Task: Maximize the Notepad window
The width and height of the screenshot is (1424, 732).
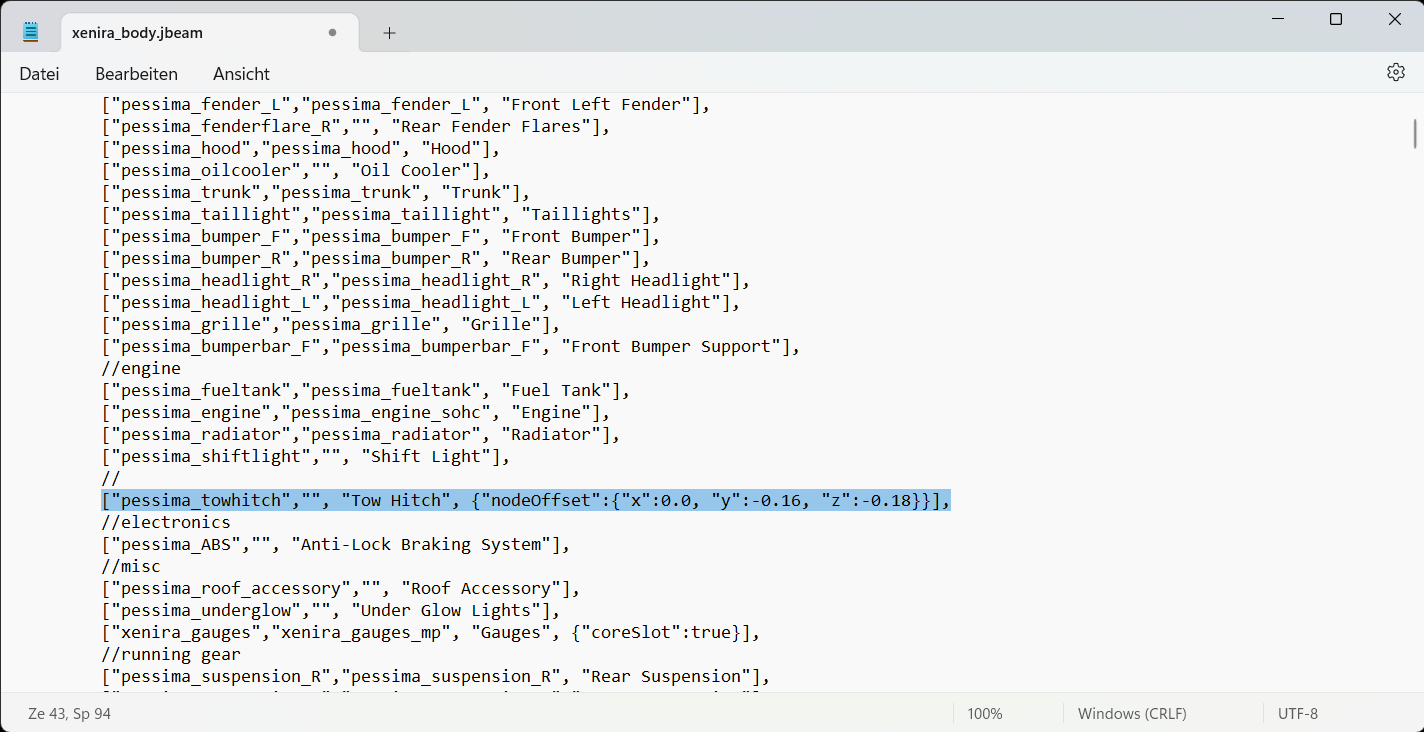Action: click(x=1336, y=19)
